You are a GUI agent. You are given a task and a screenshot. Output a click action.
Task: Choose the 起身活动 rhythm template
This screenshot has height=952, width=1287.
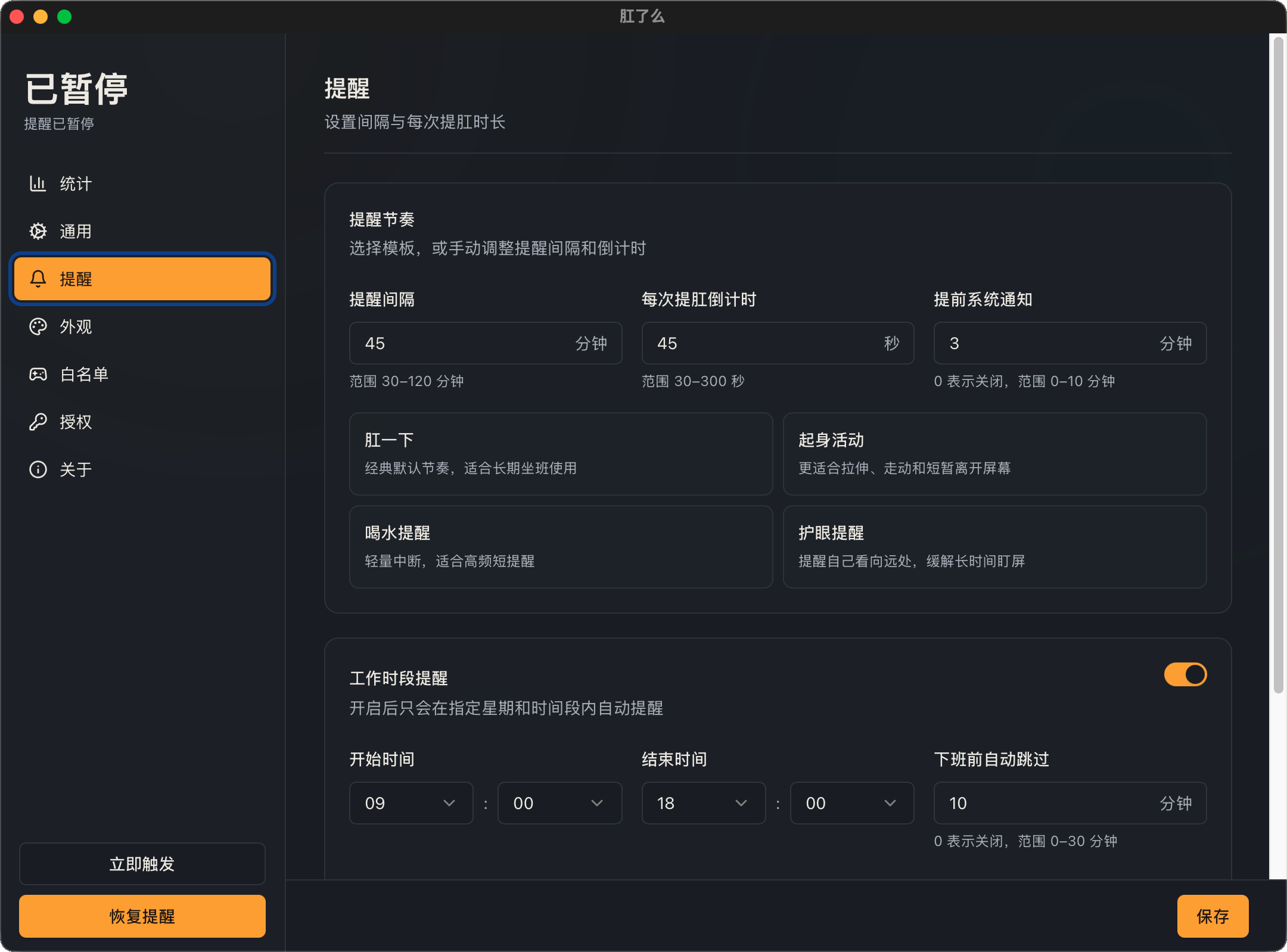coord(995,454)
